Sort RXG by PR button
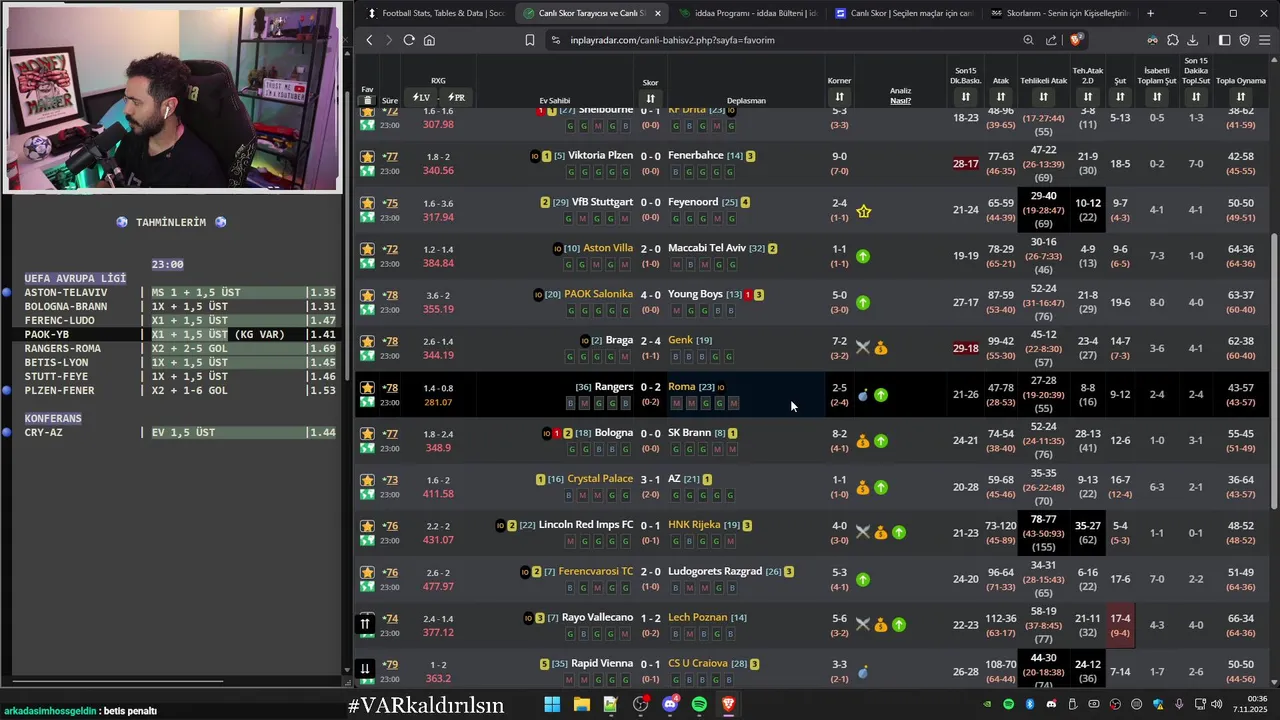 click(456, 97)
